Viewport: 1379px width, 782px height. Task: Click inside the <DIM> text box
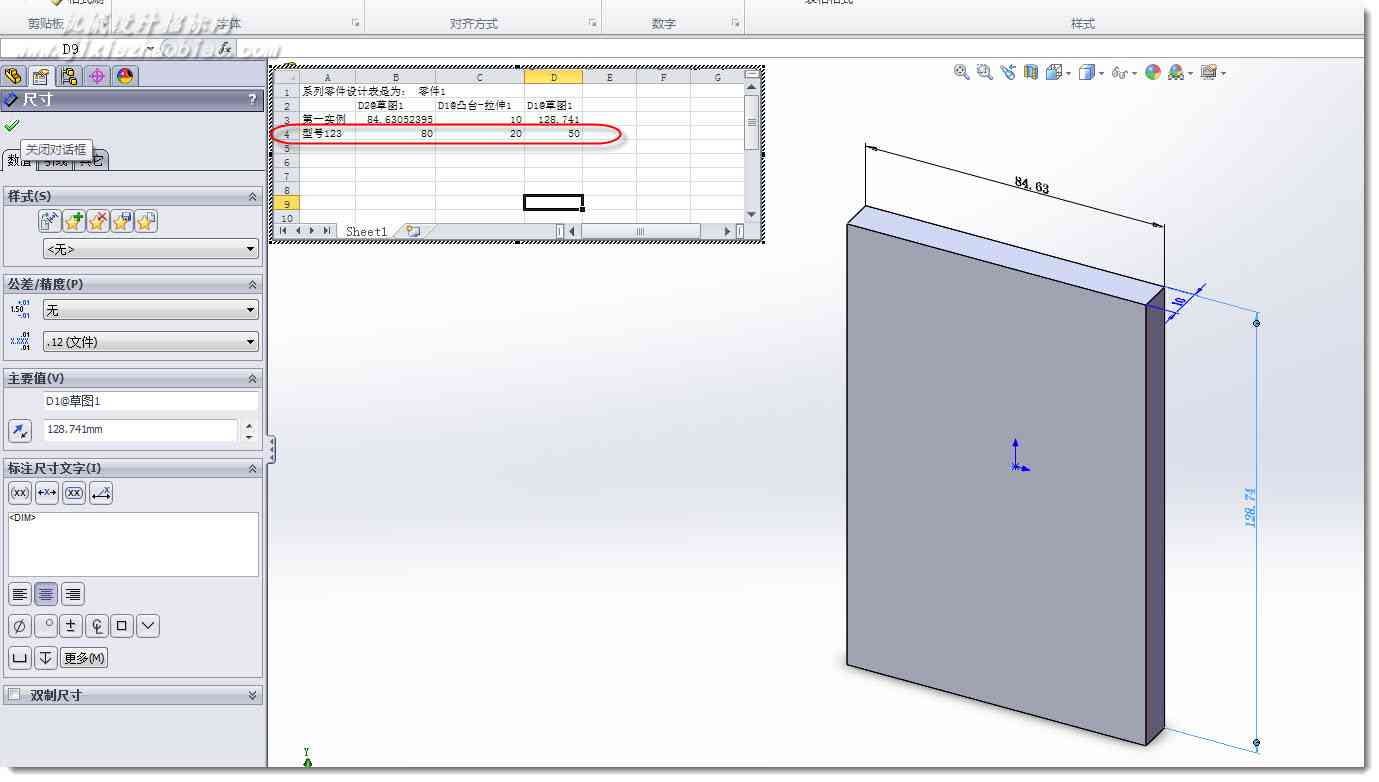point(133,544)
